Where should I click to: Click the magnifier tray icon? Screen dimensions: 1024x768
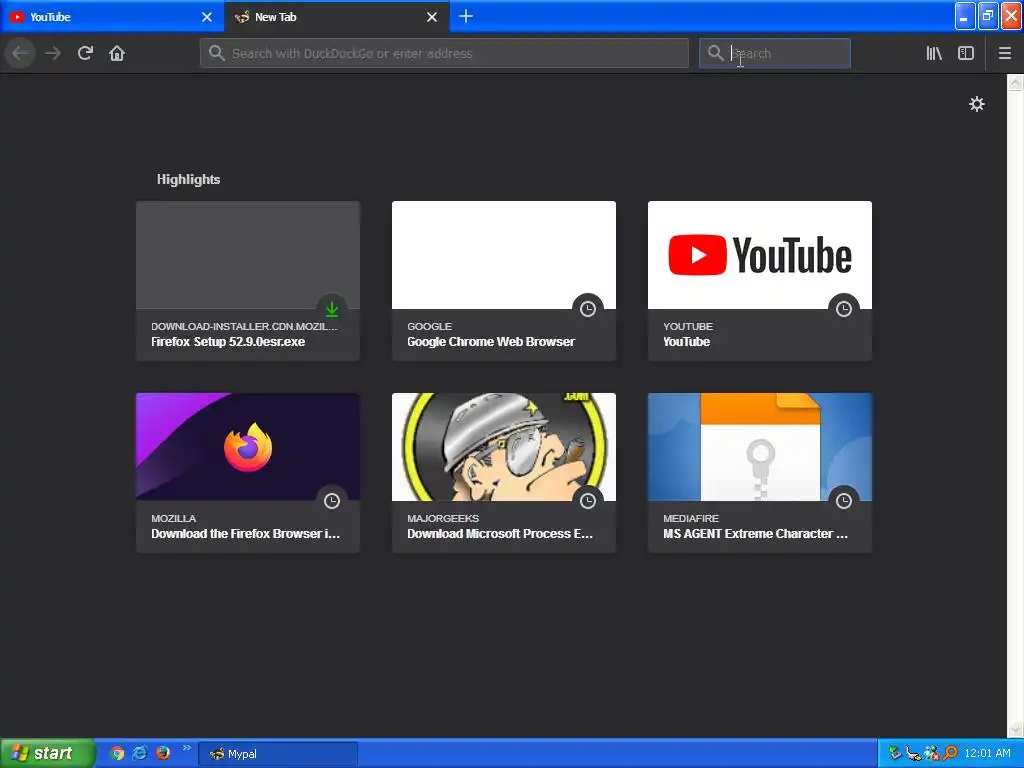(950, 753)
